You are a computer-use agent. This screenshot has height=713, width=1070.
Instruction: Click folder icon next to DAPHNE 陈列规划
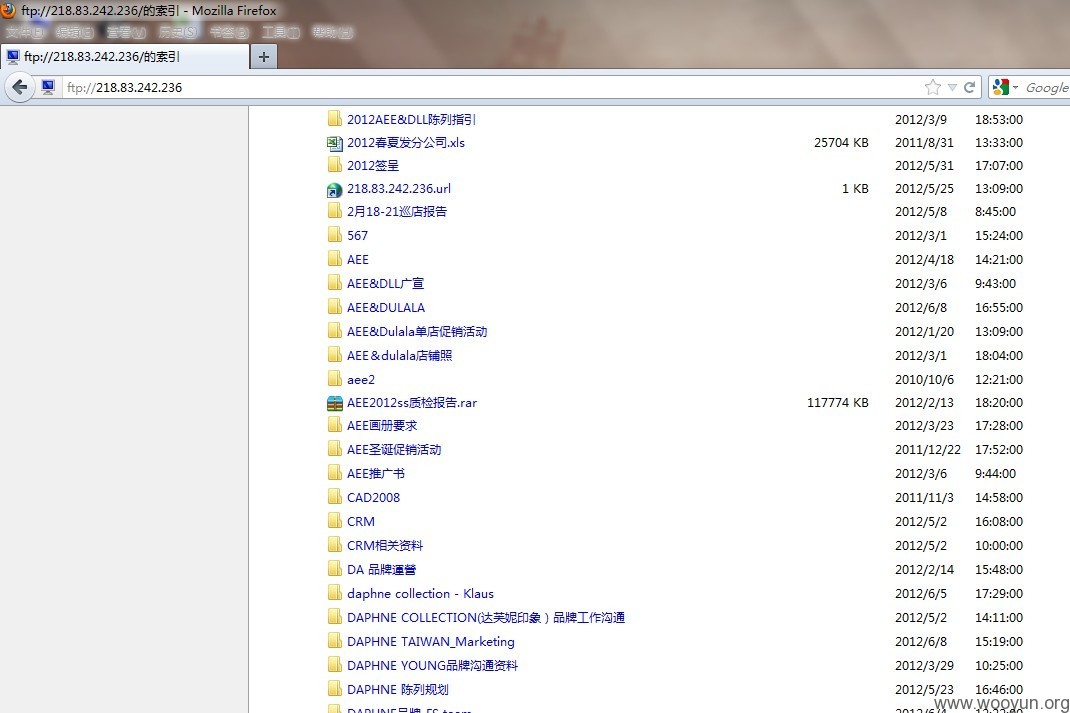[334, 689]
